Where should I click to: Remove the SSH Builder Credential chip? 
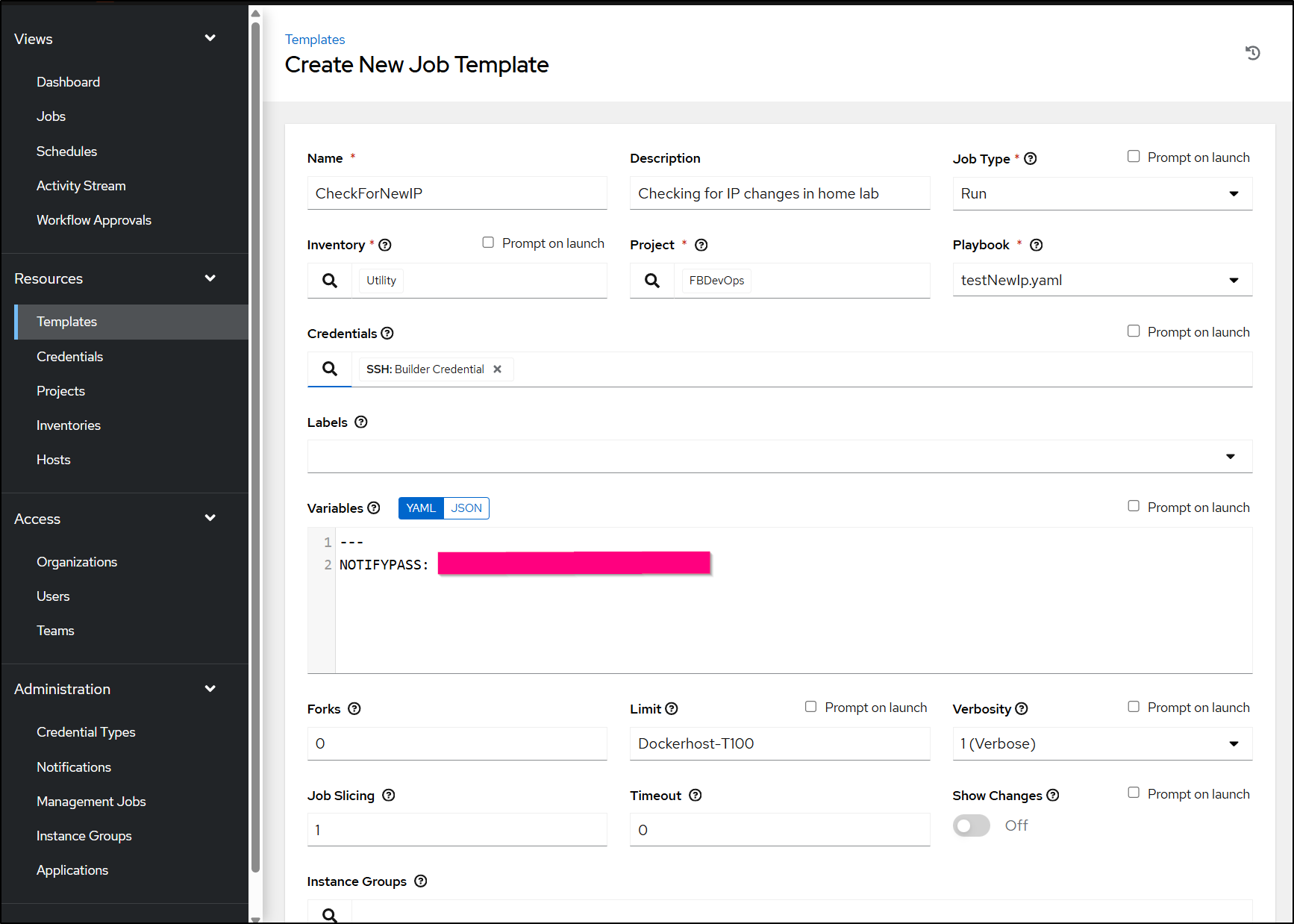pyautogui.click(x=497, y=369)
